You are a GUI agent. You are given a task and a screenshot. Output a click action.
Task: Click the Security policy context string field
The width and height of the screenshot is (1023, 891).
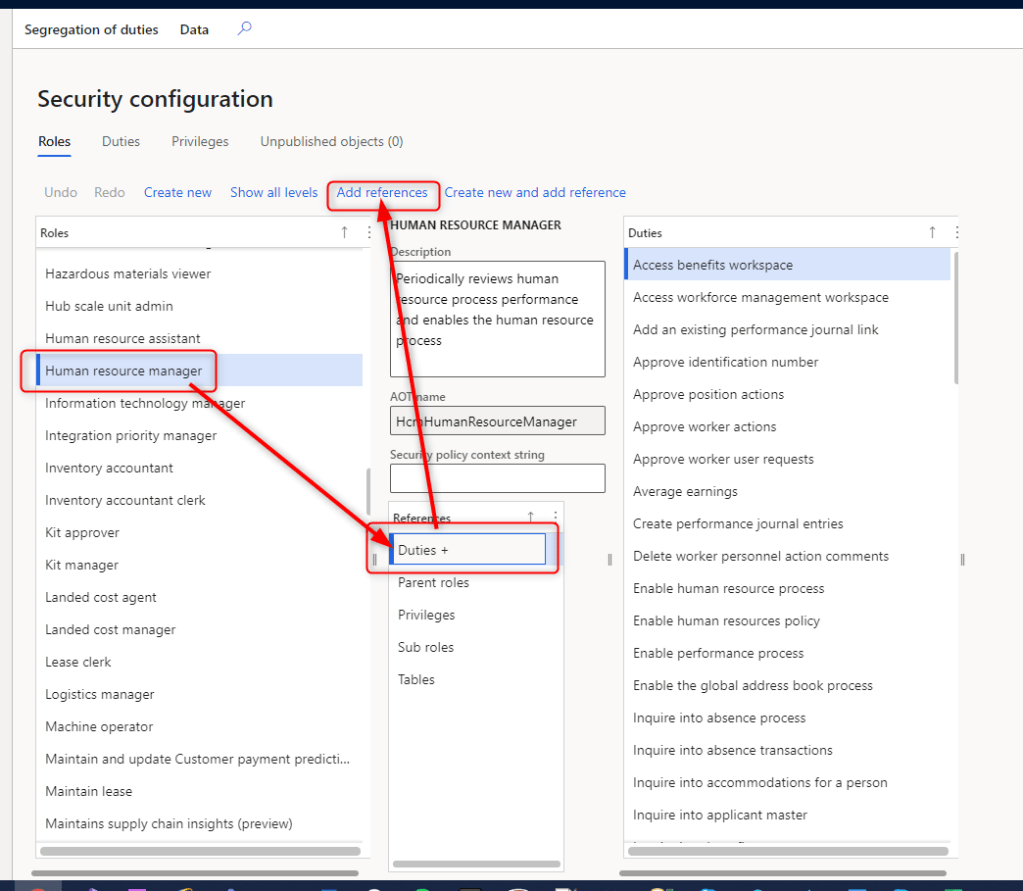[x=497, y=478]
